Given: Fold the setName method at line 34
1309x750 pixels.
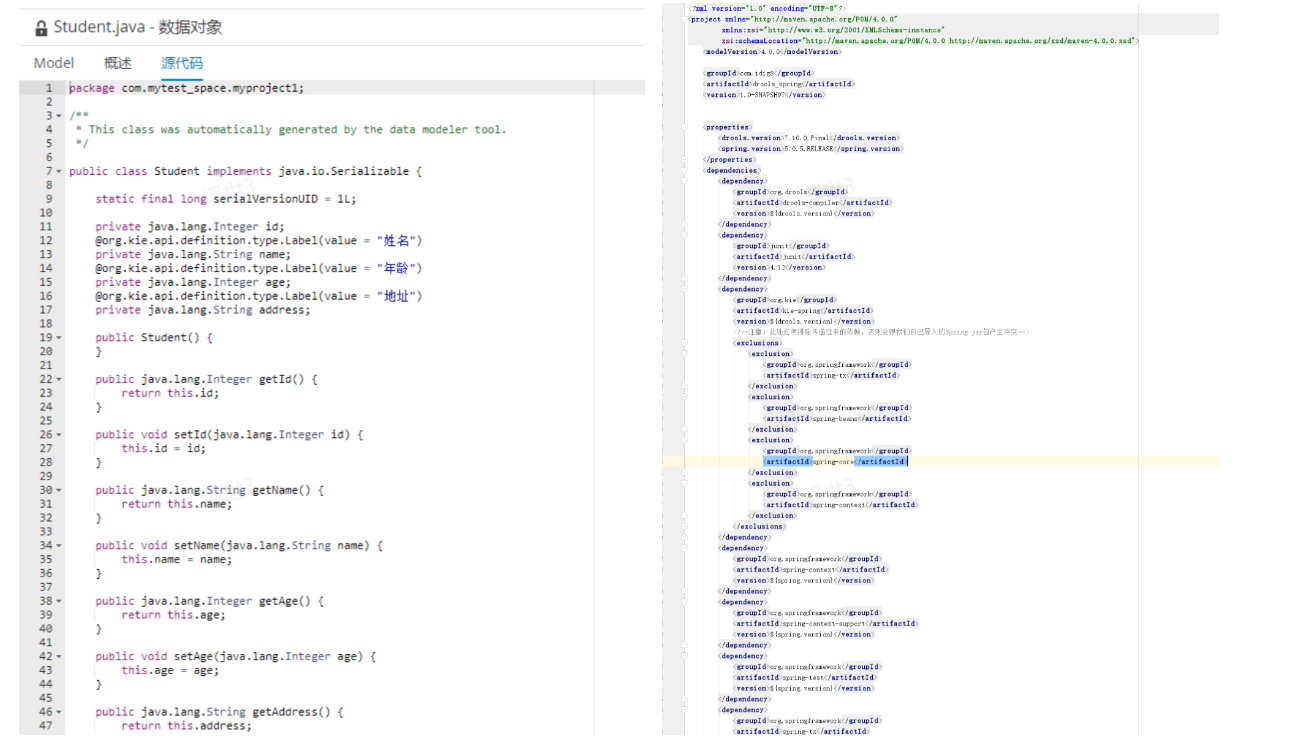Looking at the screenshot, I should pos(58,546).
